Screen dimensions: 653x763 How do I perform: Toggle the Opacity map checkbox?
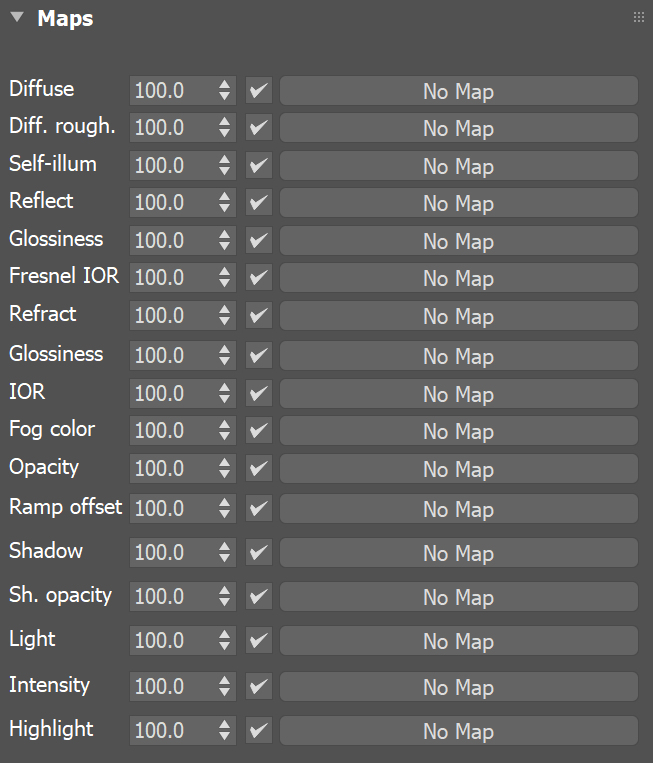pos(258,469)
